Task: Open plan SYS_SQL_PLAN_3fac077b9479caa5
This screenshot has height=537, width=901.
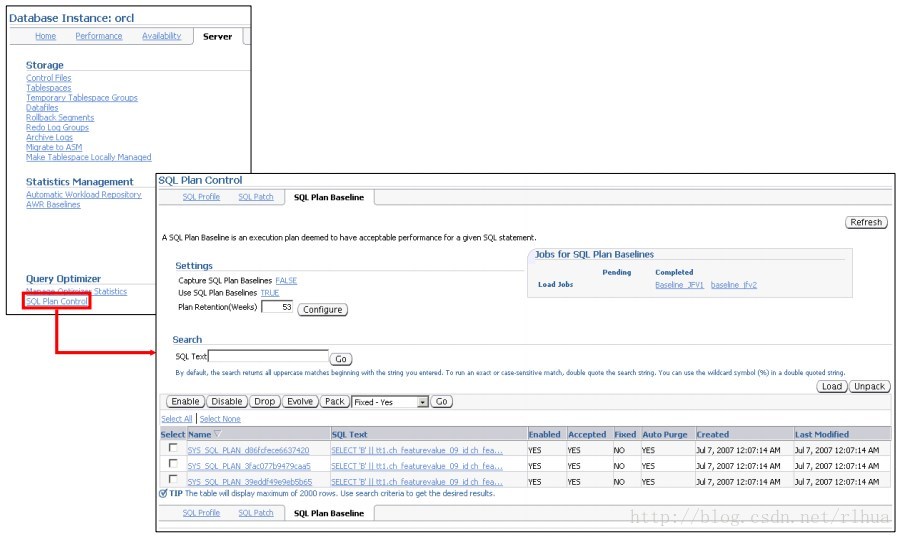Action: click(x=249, y=466)
